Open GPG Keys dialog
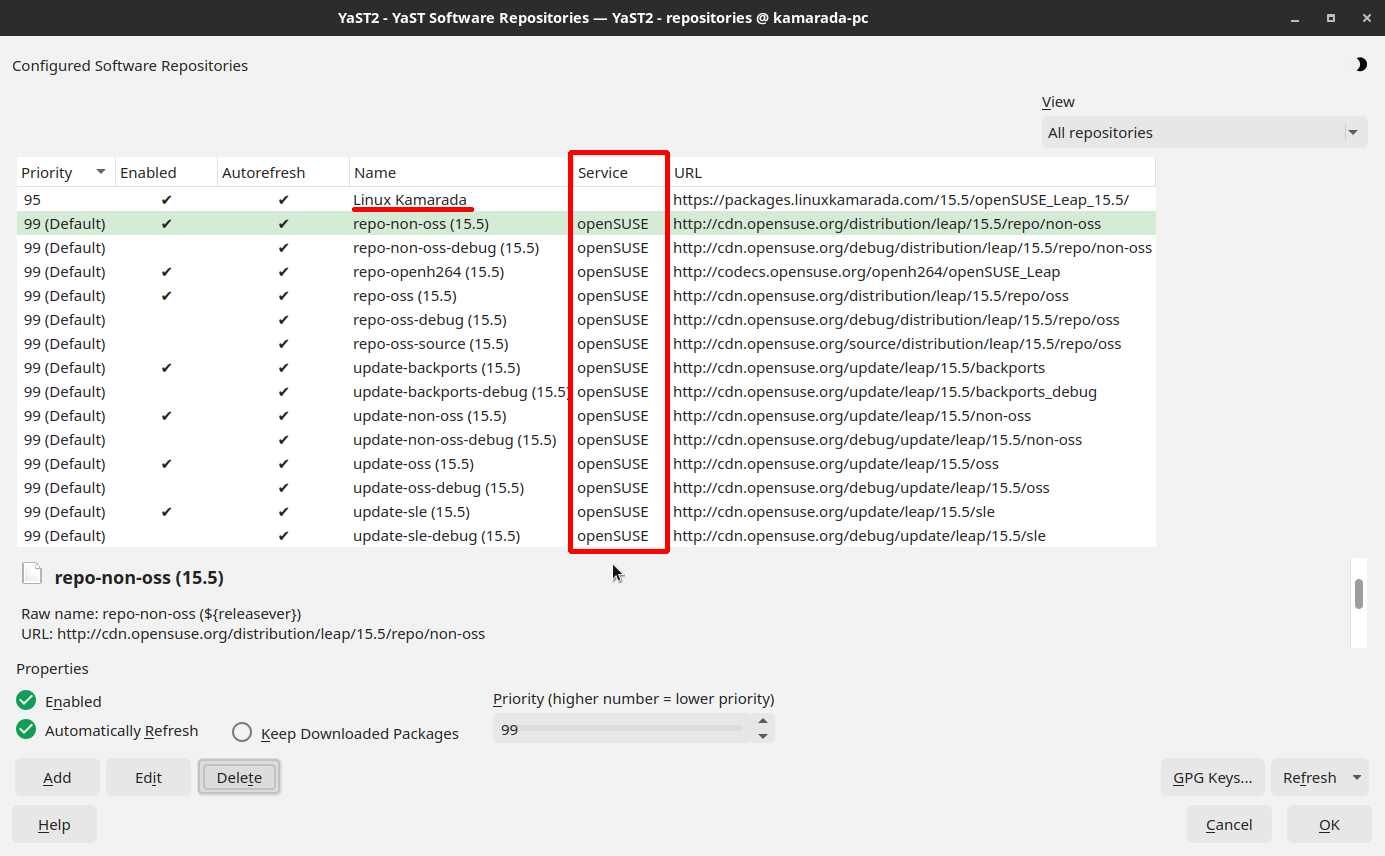 [1213, 777]
